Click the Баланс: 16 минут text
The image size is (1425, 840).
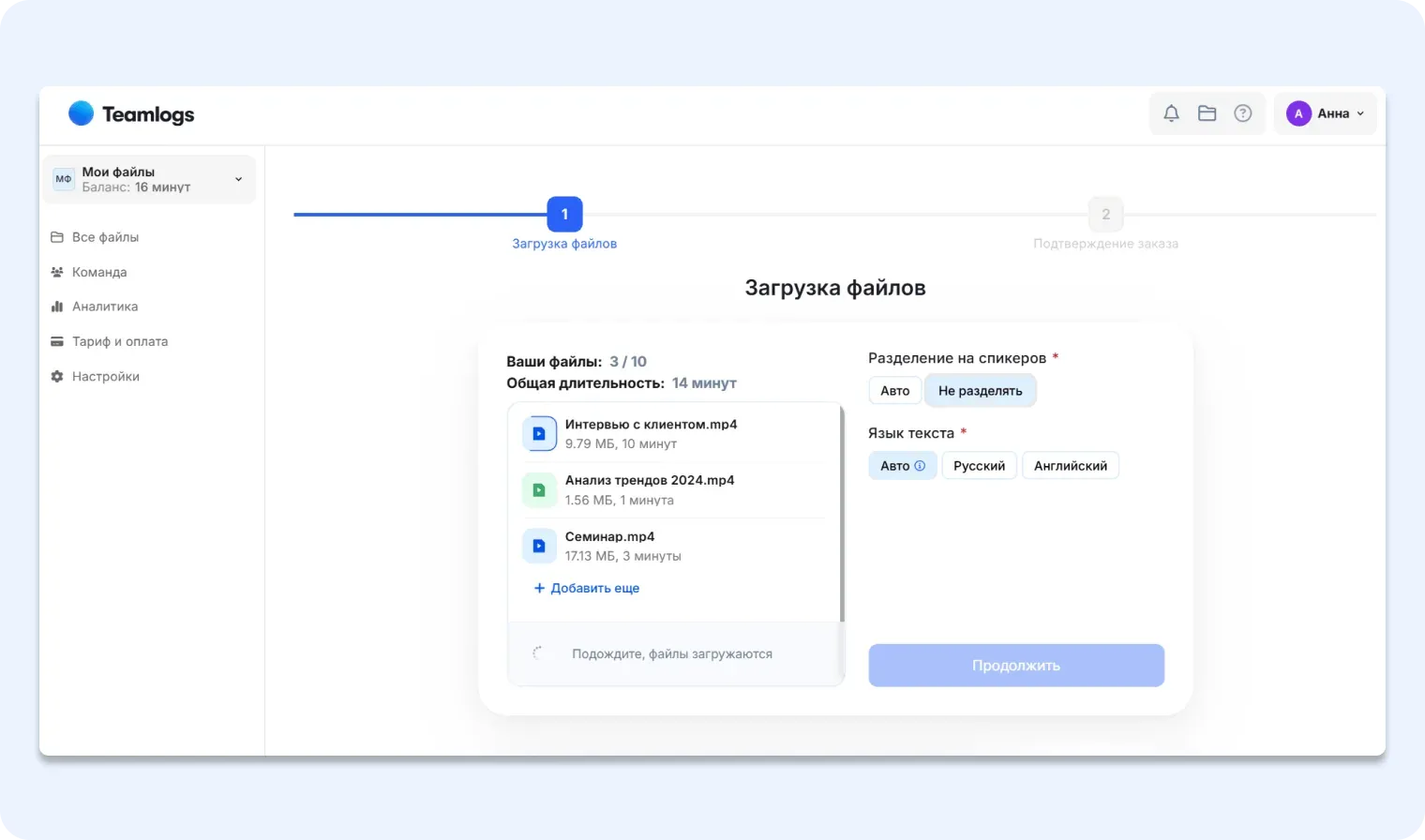tap(136, 187)
